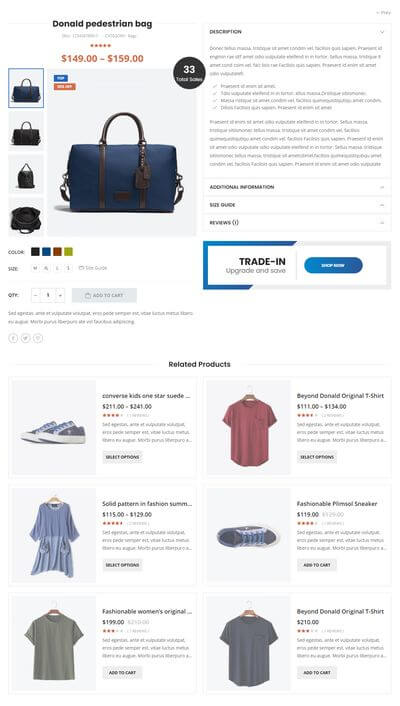The image size is (400, 706).
Task: Click the five-star rating under title
Action: click(100, 45)
